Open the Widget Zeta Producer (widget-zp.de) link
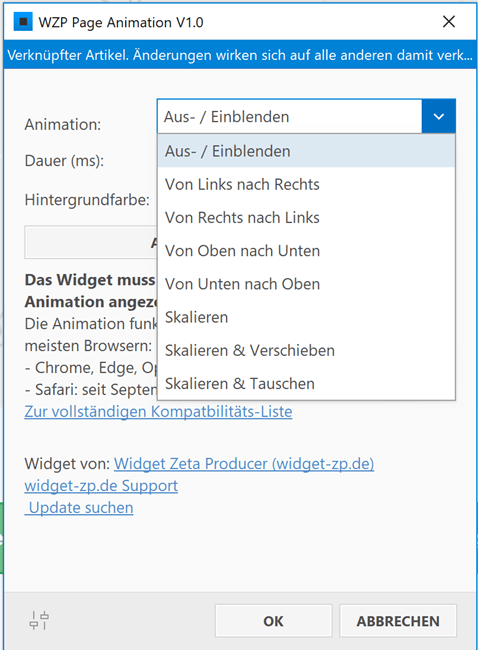 (x=244, y=463)
